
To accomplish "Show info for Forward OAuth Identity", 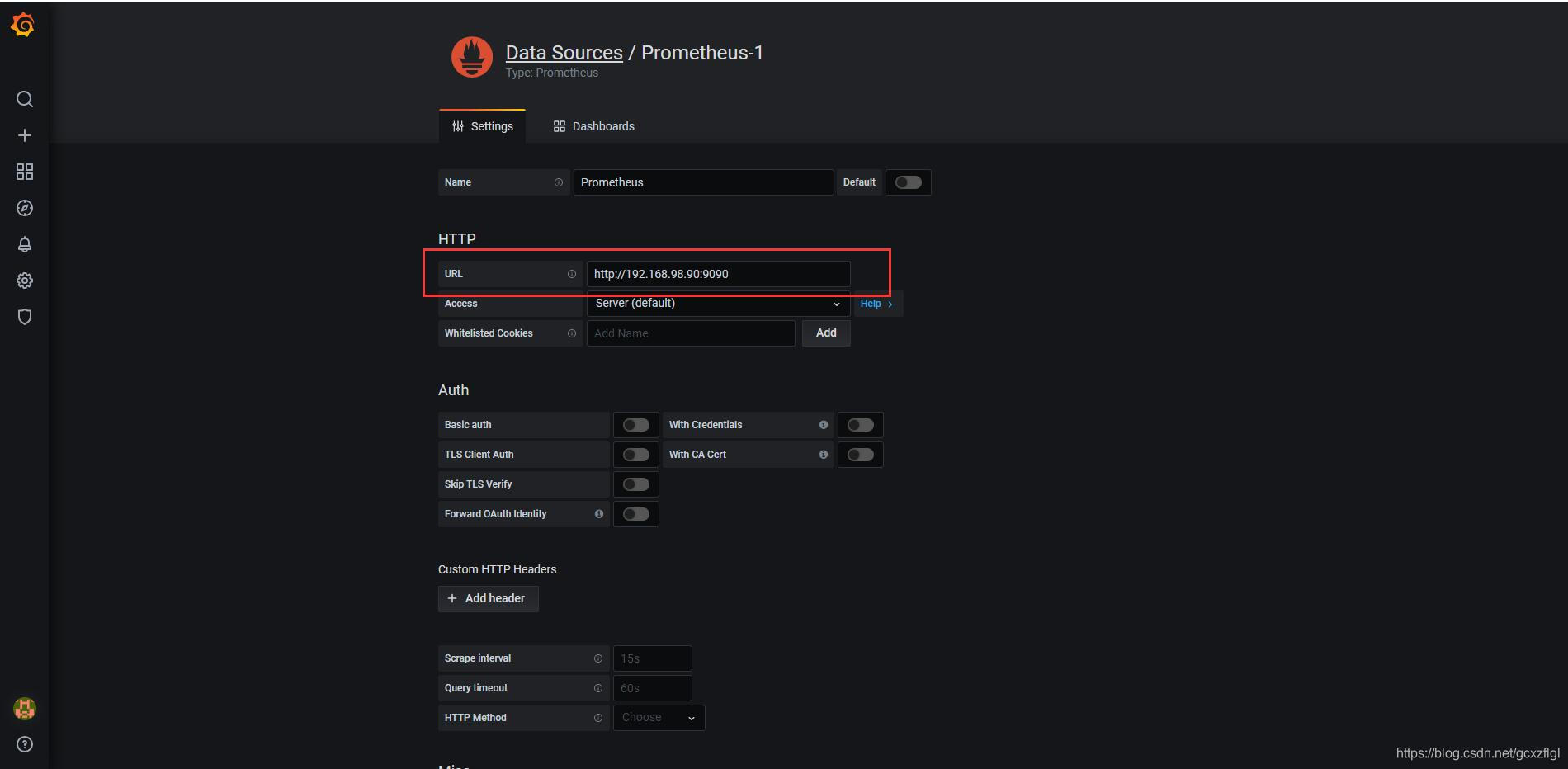I will click(599, 514).
